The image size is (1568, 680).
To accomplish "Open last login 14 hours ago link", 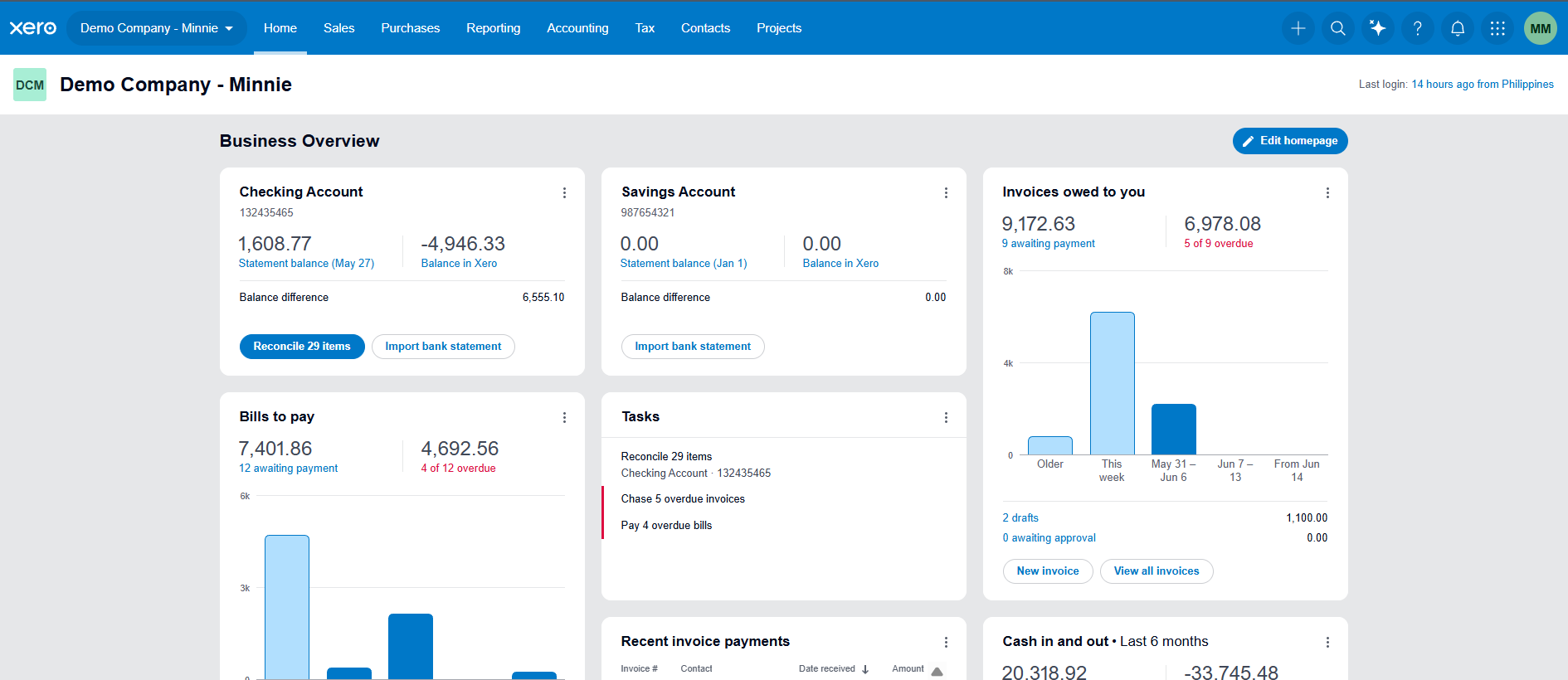I will pos(1483,85).
